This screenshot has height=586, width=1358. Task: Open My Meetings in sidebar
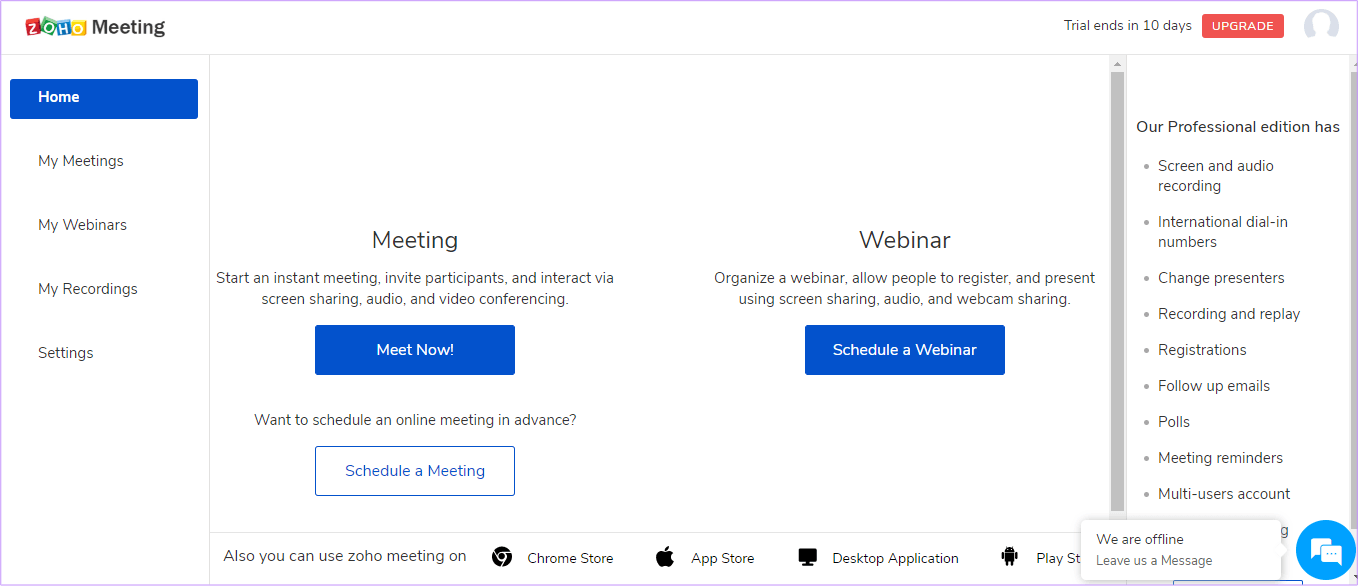point(81,161)
